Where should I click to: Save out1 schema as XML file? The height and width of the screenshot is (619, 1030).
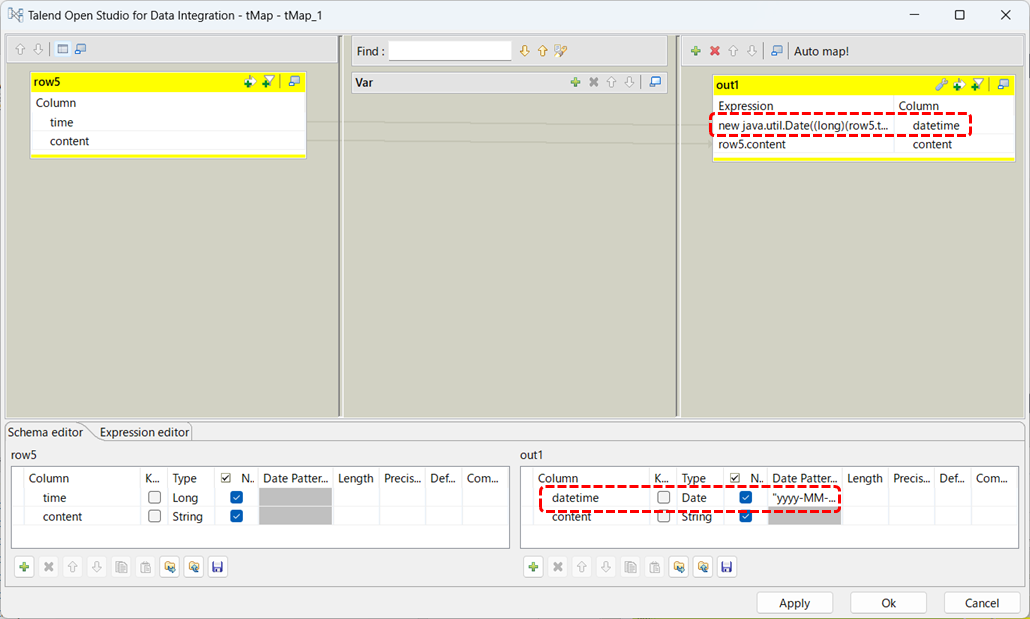[x=727, y=566]
